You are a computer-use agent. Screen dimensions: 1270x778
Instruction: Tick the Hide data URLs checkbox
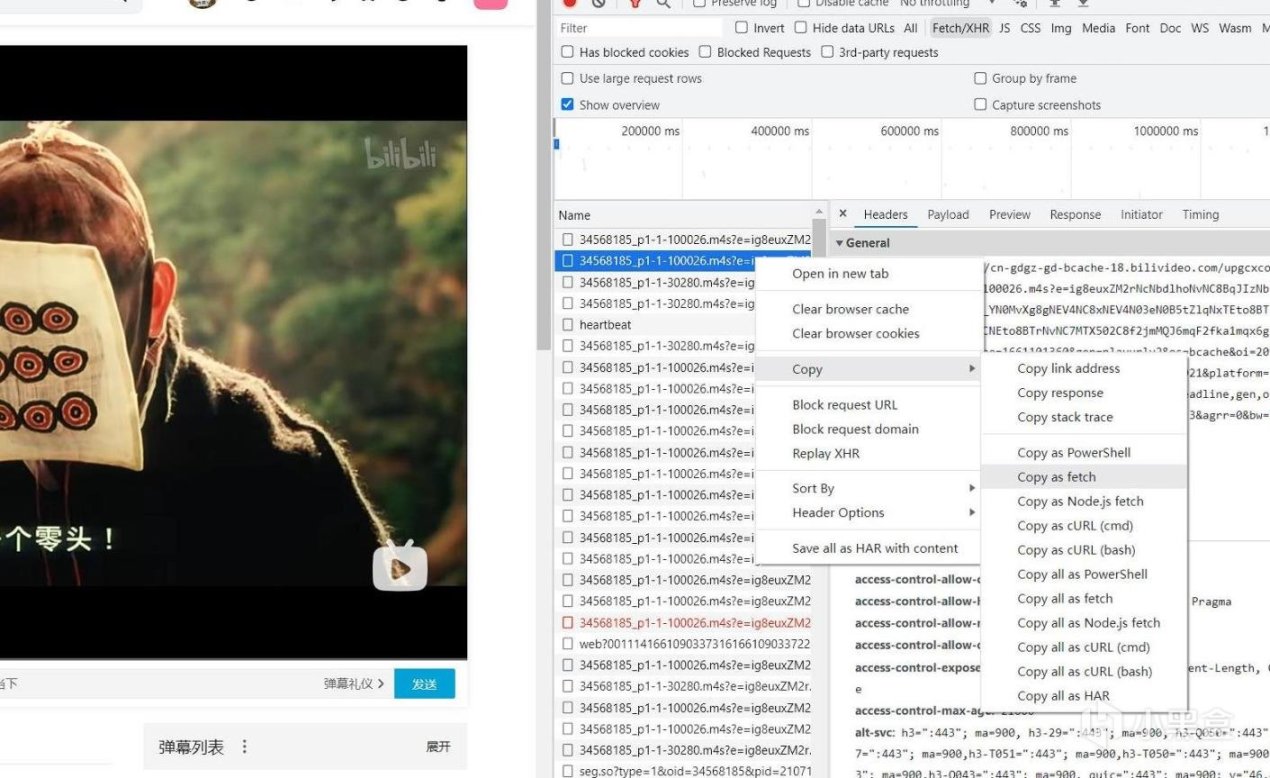pos(802,28)
